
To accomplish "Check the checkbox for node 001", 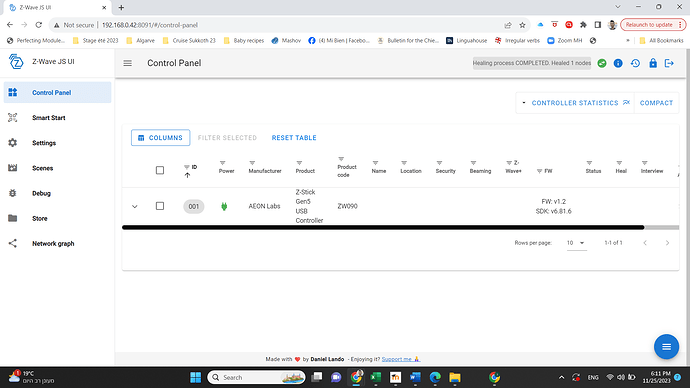I will click(160, 206).
